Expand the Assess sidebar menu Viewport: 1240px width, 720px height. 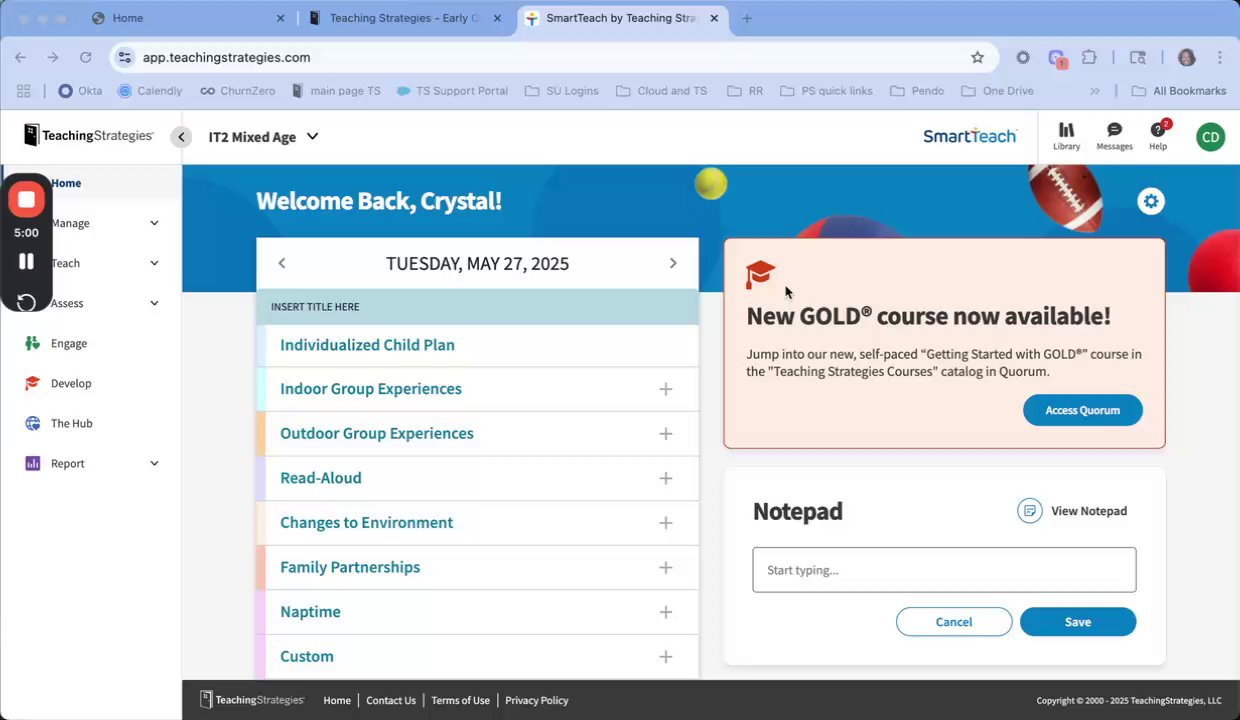(x=154, y=303)
